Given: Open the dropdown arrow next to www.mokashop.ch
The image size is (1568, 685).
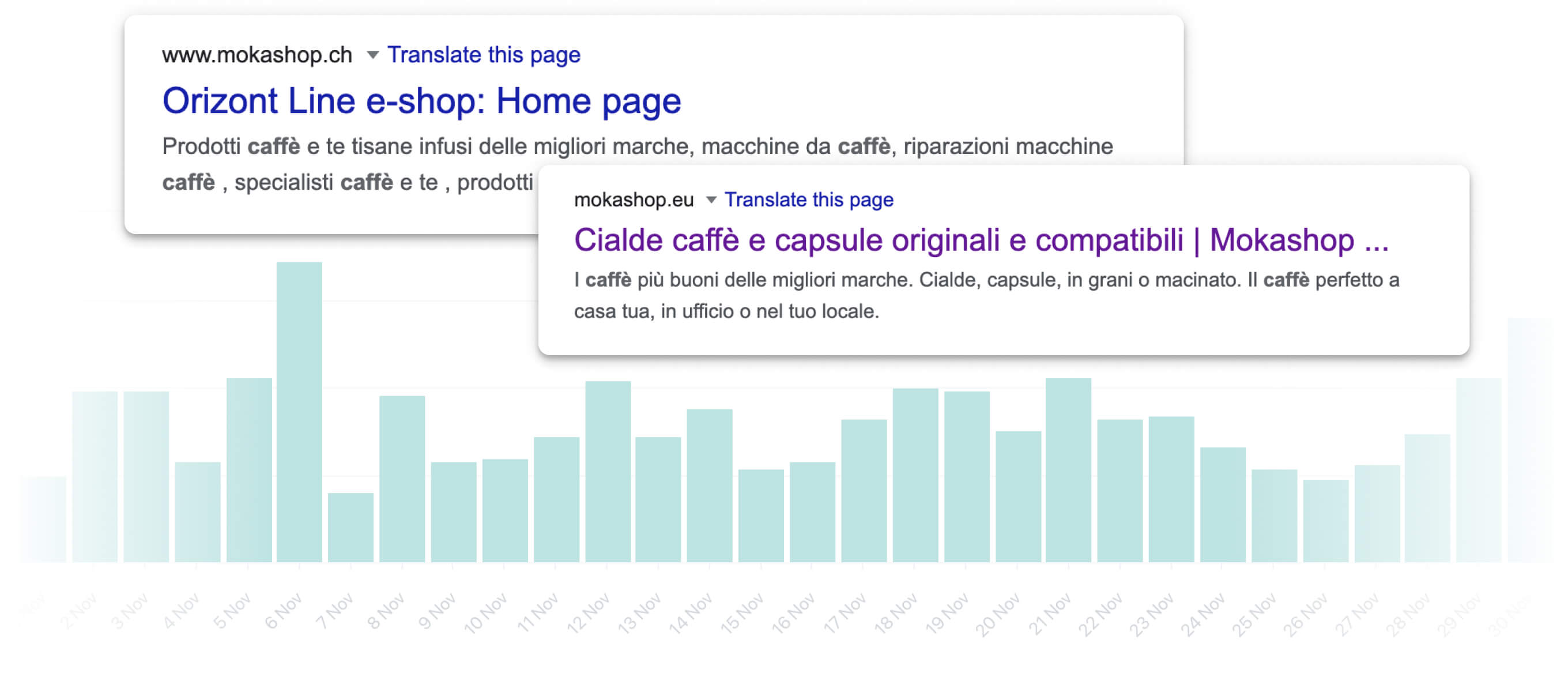Looking at the screenshot, I should (372, 55).
